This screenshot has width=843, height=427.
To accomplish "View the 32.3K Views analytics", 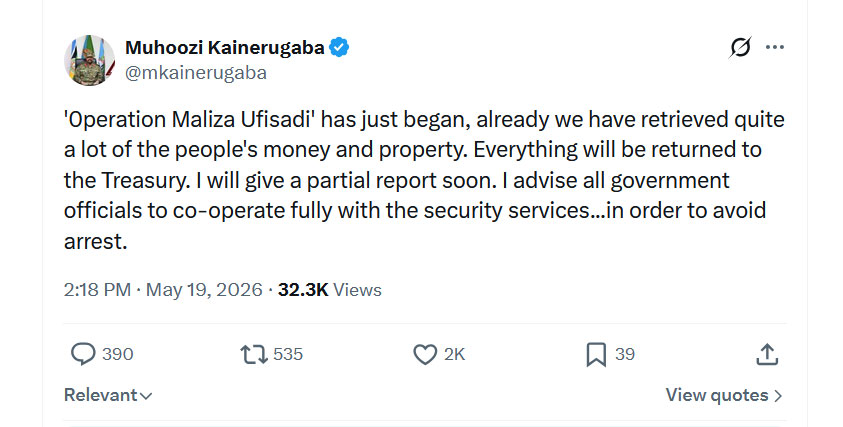I will (x=330, y=290).
